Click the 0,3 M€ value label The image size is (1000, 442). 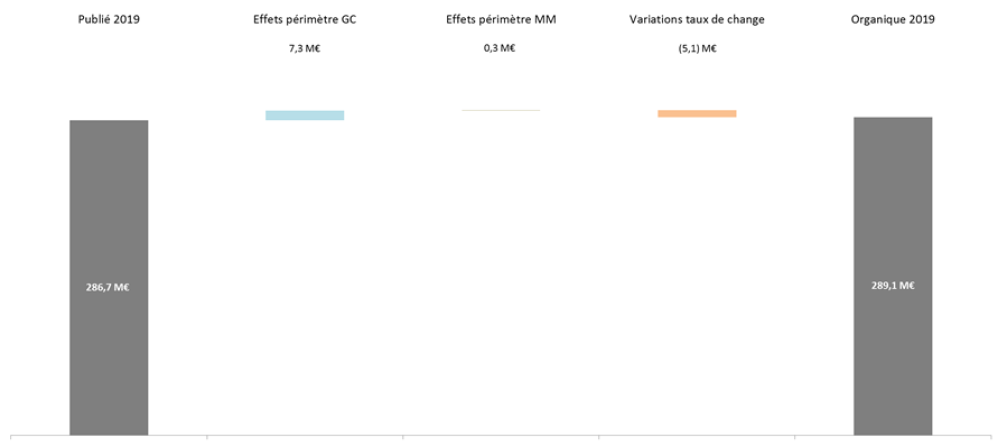tap(500, 48)
